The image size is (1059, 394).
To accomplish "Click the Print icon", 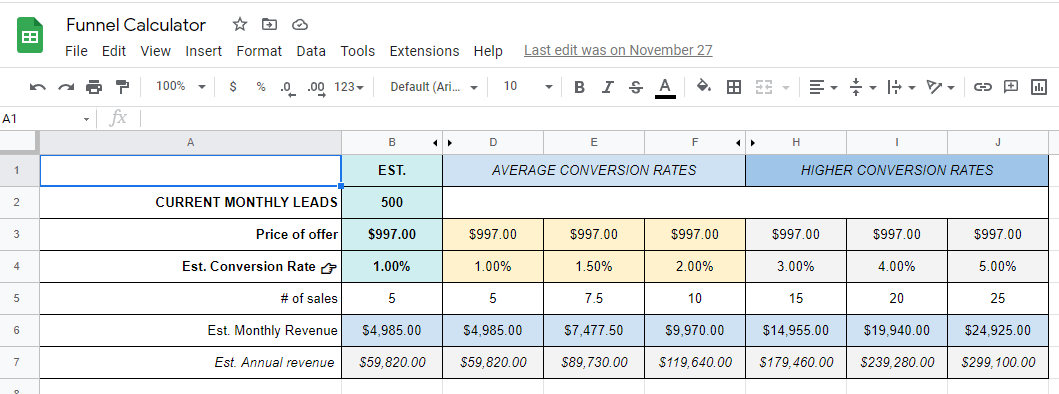I will tap(94, 87).
